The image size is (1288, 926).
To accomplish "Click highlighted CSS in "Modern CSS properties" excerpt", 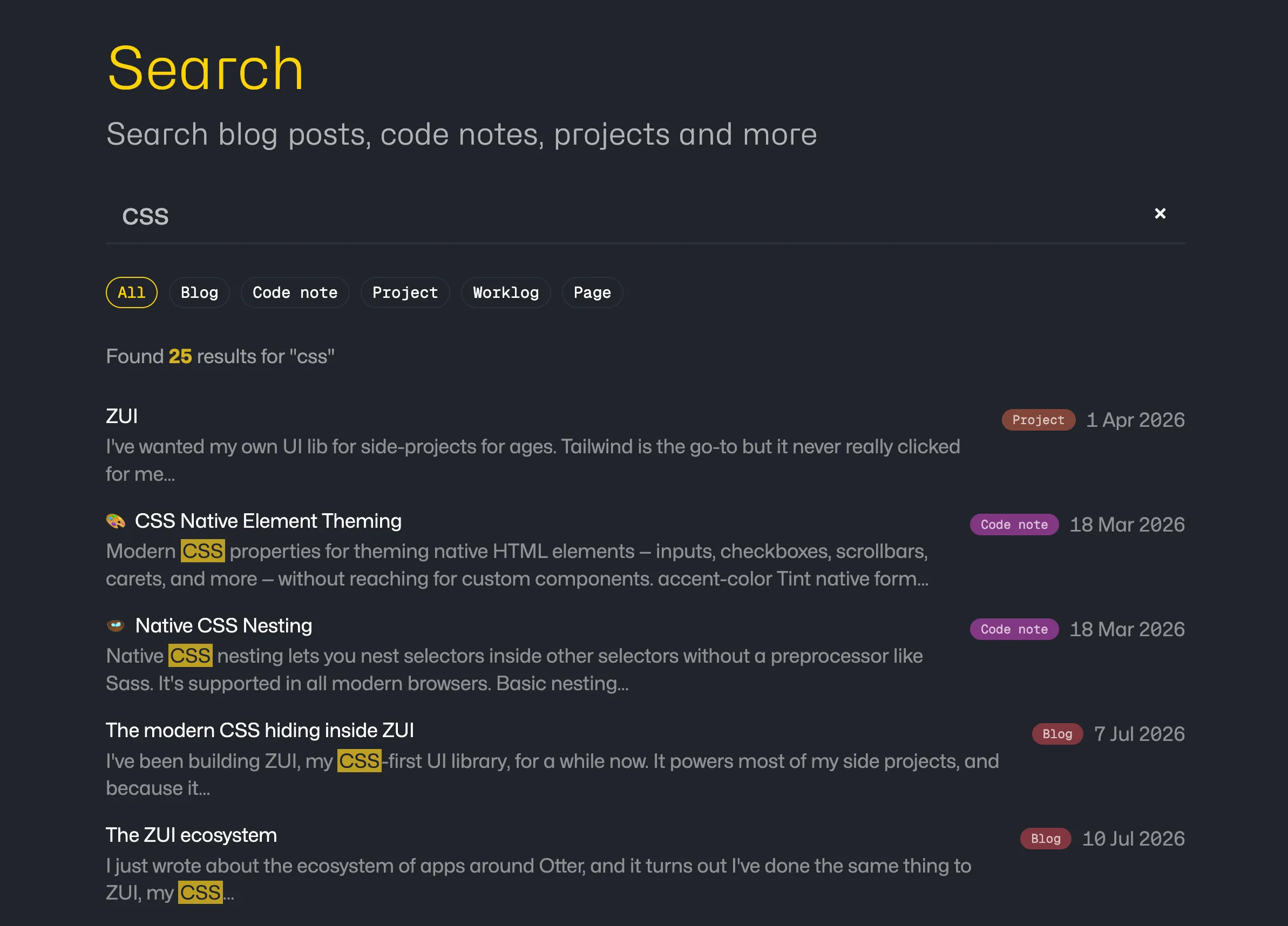I will click(x=203, y=551).
